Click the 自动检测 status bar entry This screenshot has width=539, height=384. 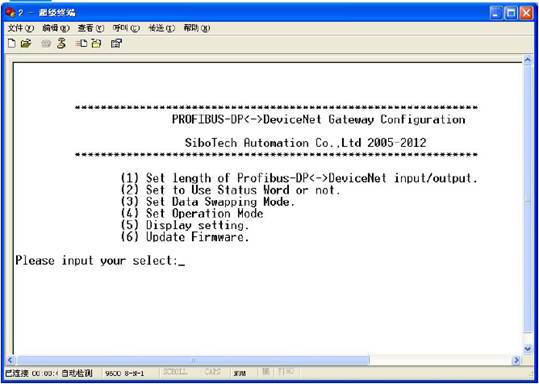(77, 373)
